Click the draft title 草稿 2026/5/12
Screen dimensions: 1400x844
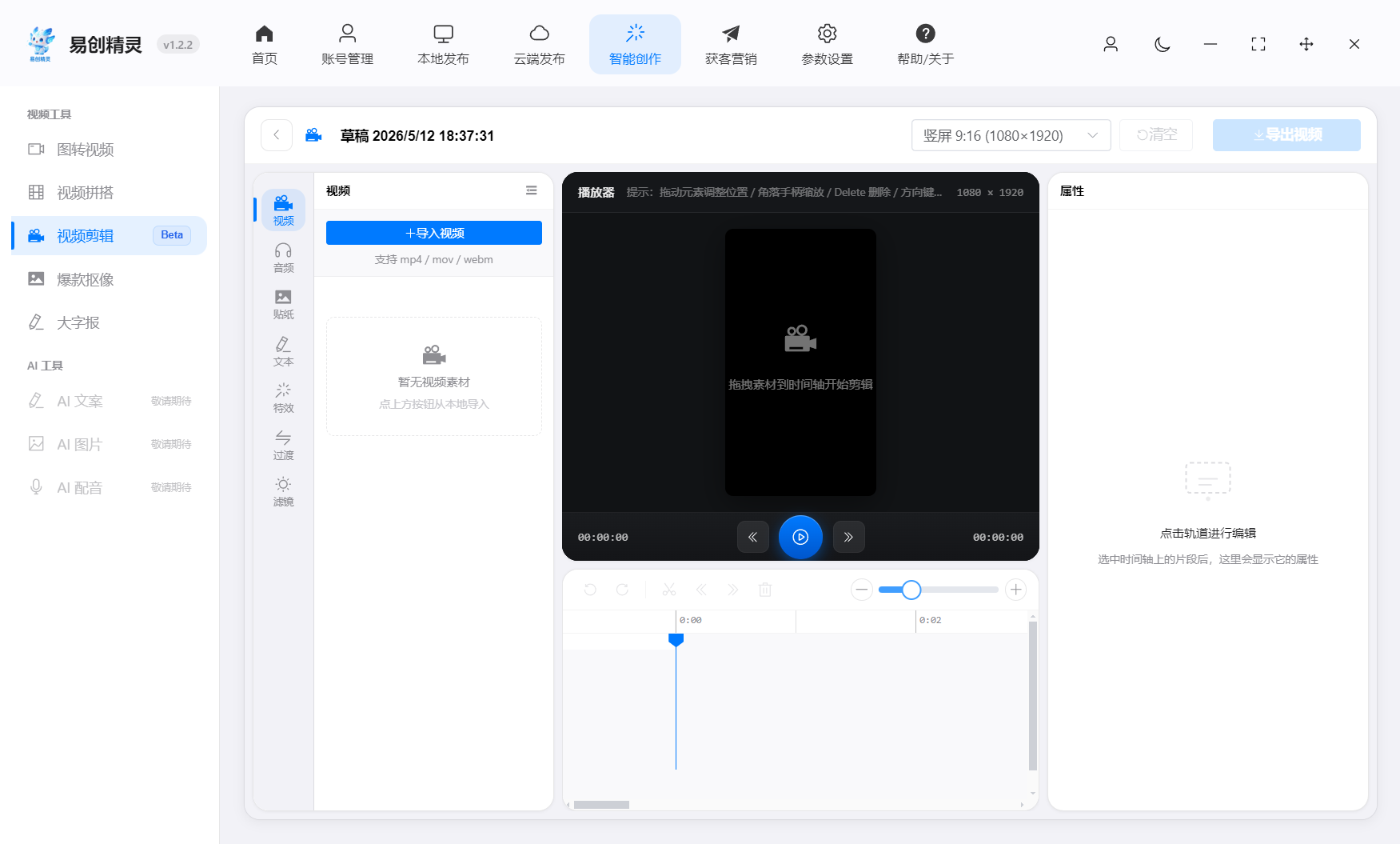coord(417,136)
